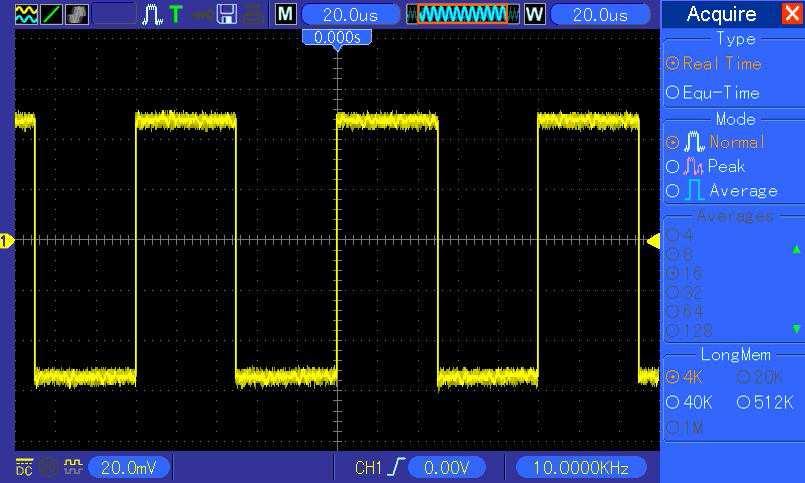805x483 pixels.
Task: Click the waveform memory overview bar
Action: [463, 14]
